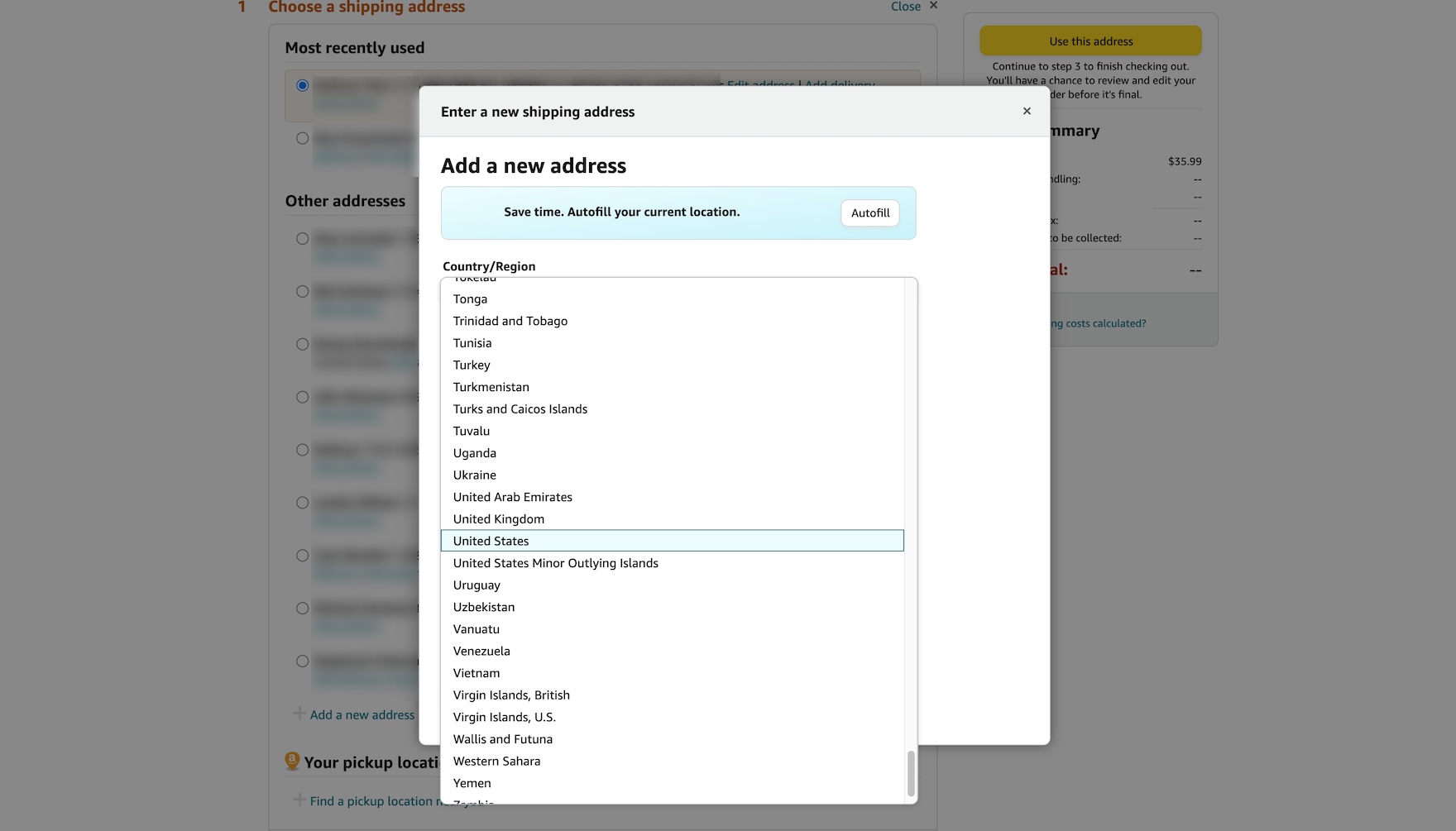Select United Kingdom from country list
Screen dimensions: 1456x831
499,519
